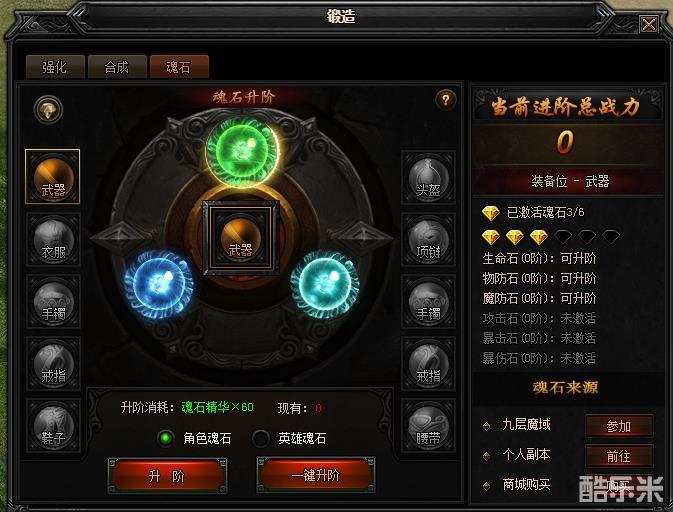The image size is (673, 512).
Task: Click 参加 for 九层魔域
Action: coord(619,426)
